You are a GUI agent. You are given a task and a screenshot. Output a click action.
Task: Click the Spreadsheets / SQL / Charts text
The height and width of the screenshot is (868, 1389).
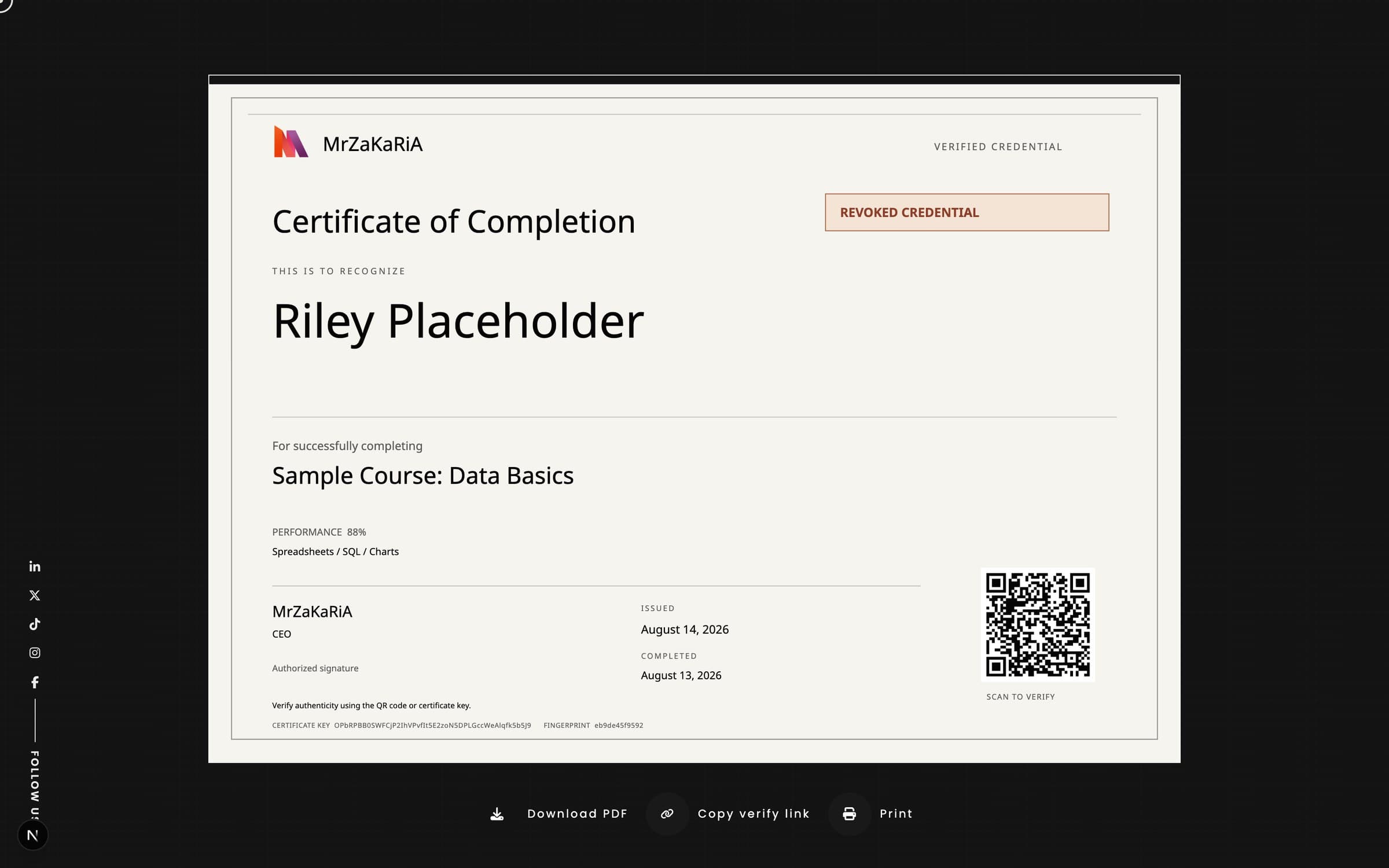(x=335, y=552)
